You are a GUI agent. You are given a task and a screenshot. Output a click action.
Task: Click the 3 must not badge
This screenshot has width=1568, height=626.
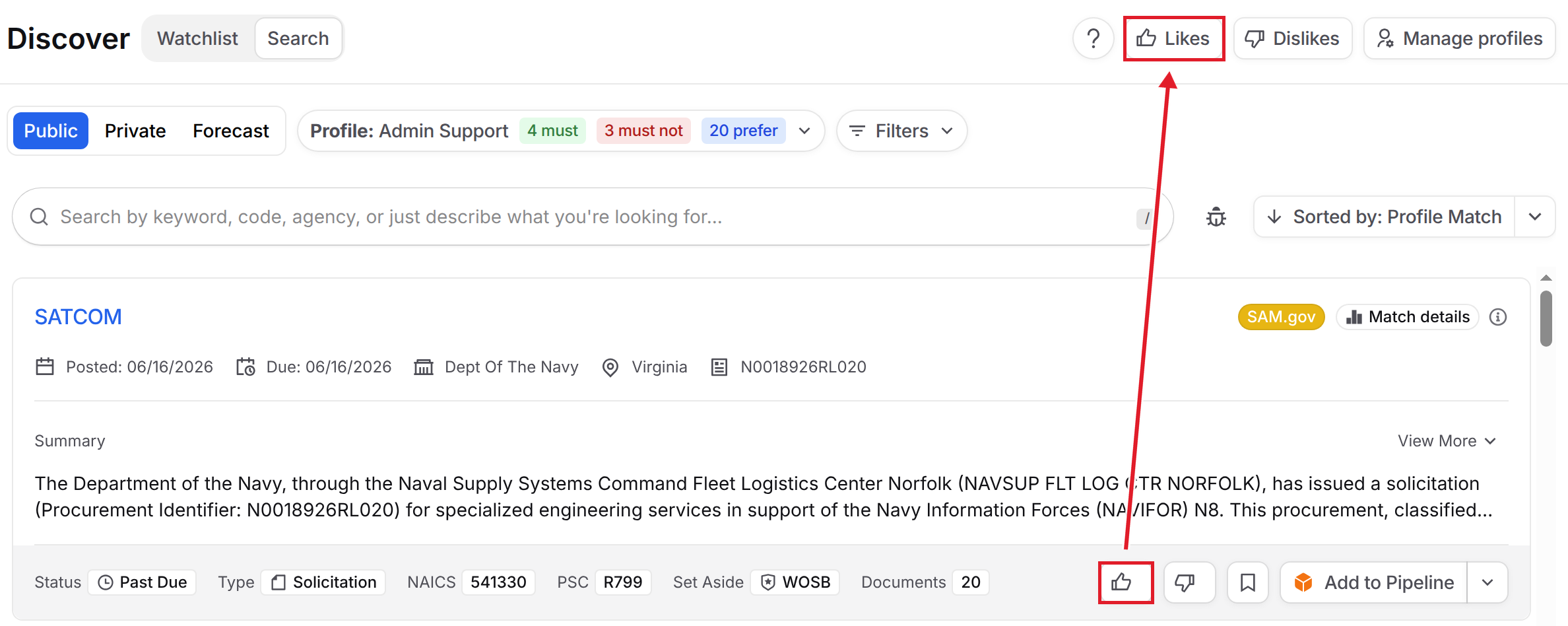[643, 131]
